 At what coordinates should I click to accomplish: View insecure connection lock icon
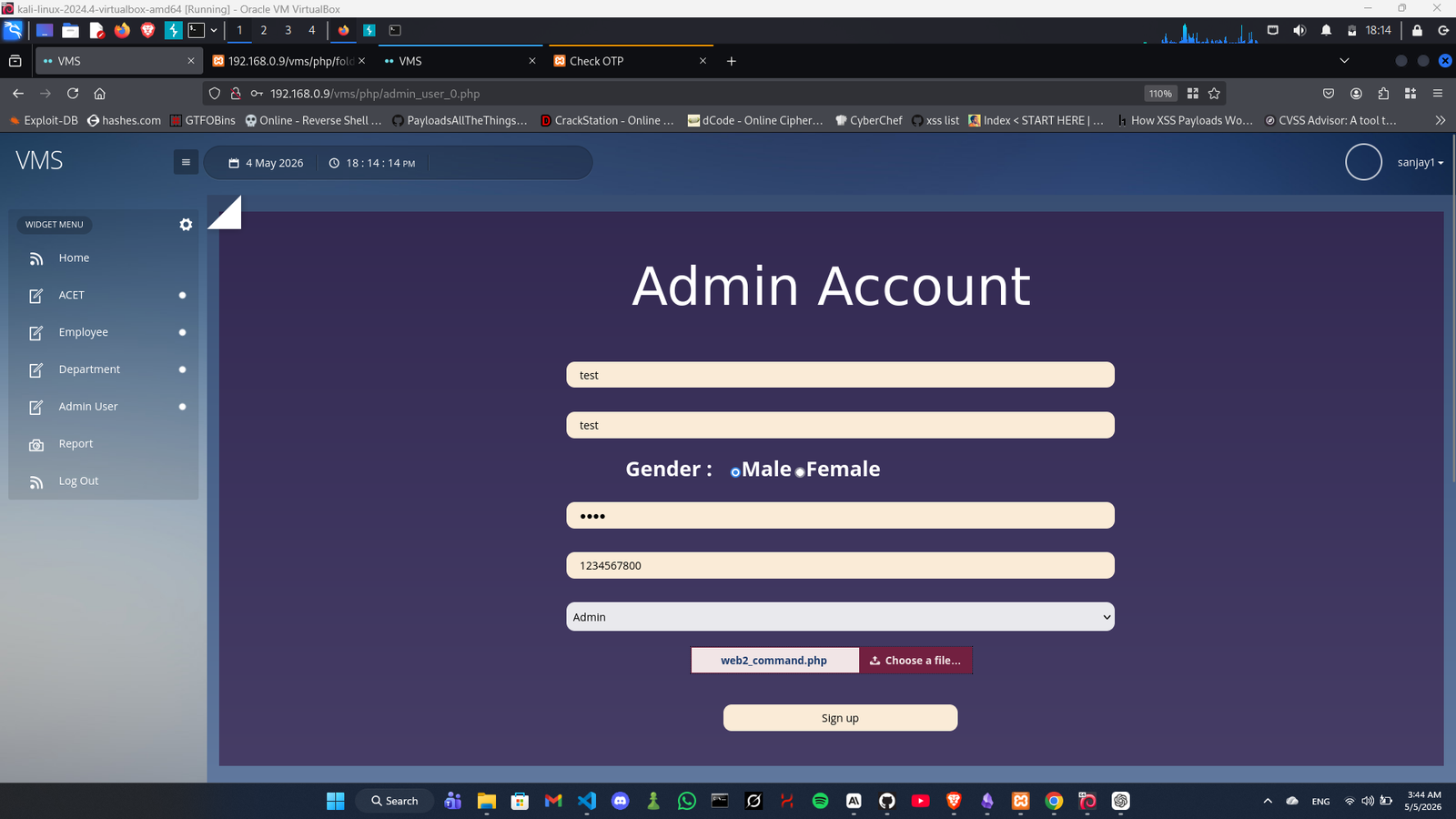click(x=236, y=93)
